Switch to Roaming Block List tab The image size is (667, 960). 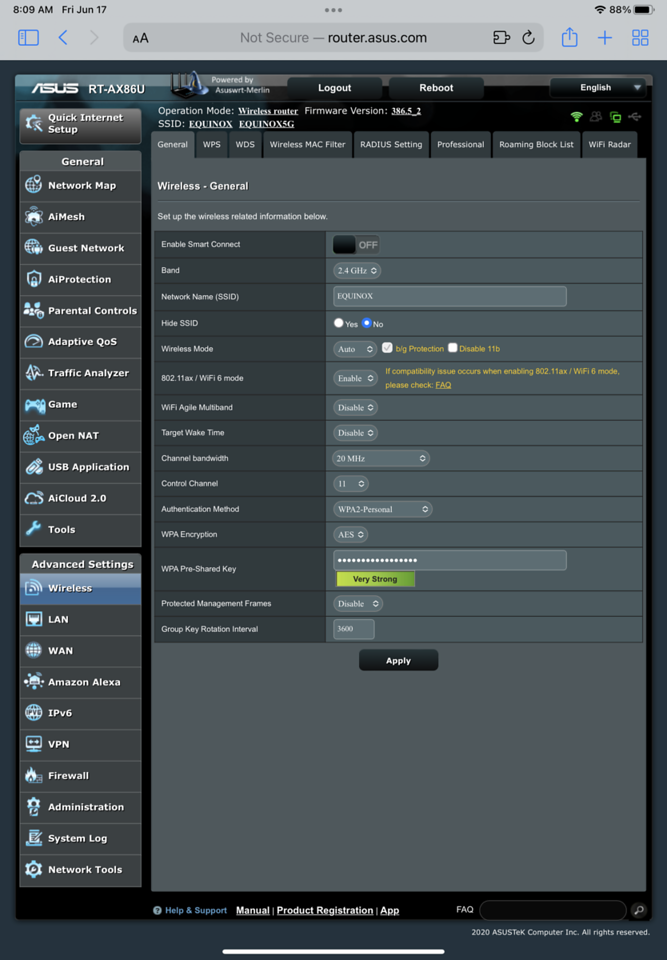(536, 144)
